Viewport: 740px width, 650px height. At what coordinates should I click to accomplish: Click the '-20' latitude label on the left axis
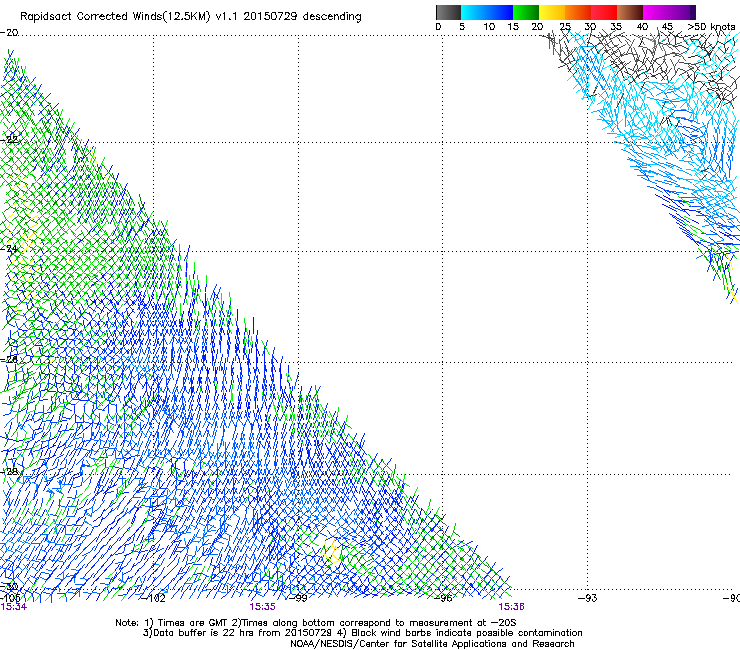[x=9, y=33]
